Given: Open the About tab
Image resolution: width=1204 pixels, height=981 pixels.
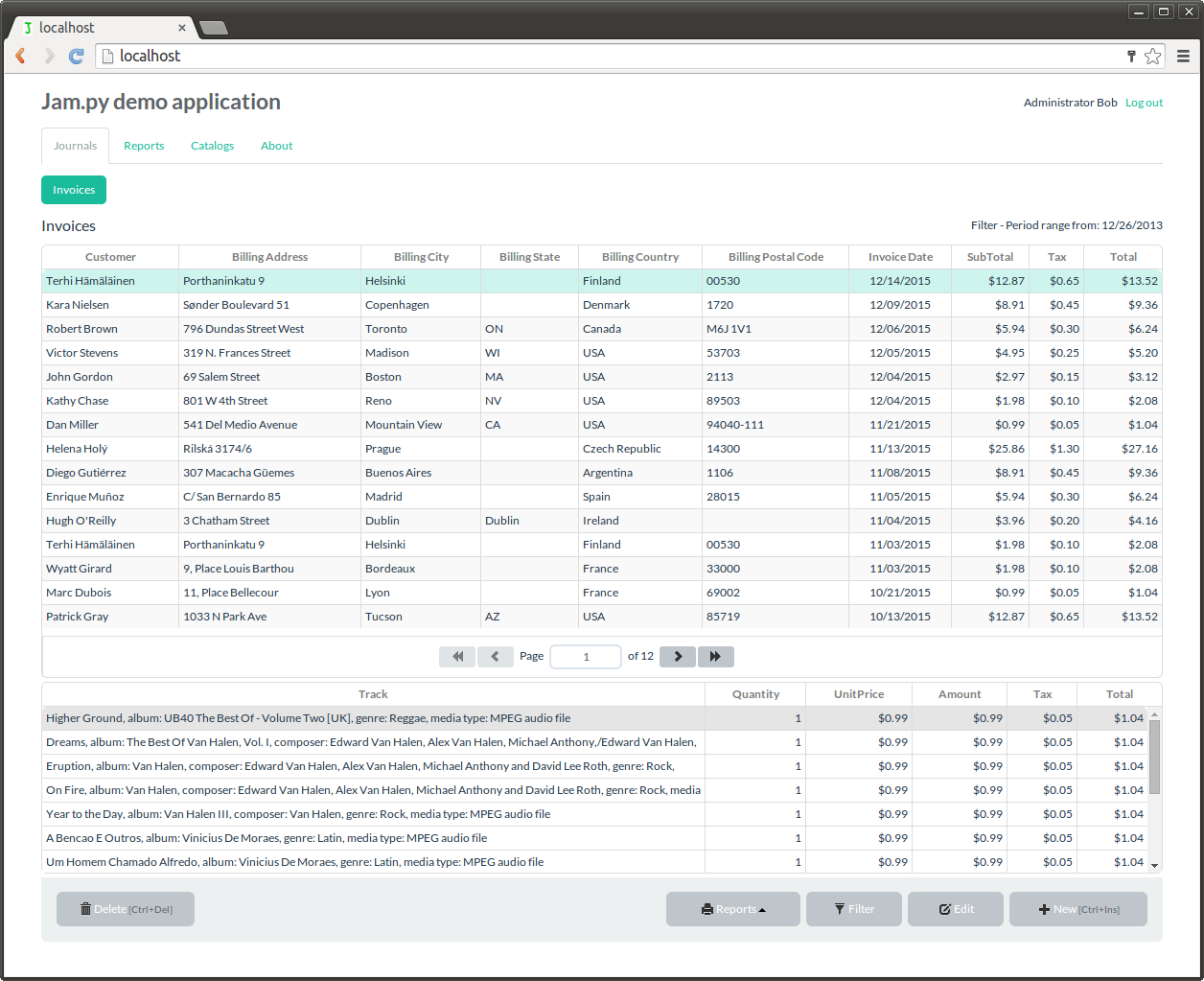Looking at the screenshot, I should tap(276, 146).
